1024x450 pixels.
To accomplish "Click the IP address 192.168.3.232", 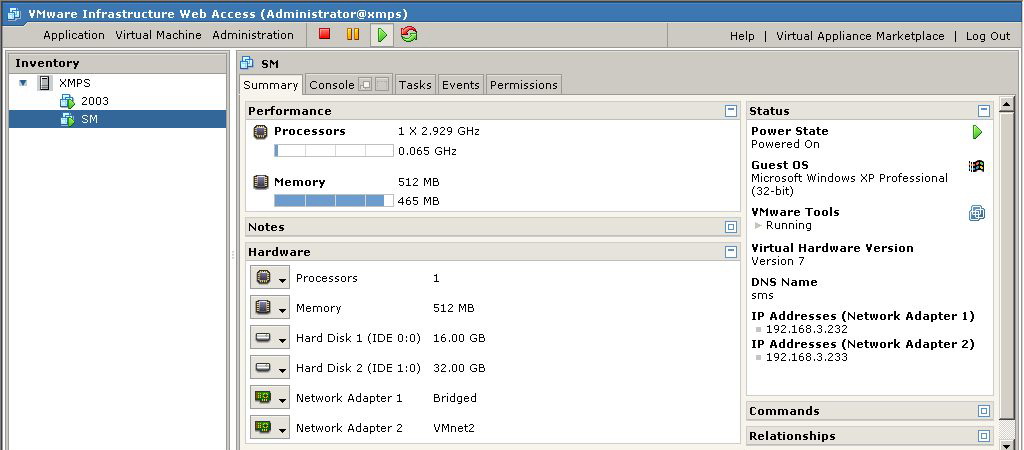I will [x=807, y=330].
